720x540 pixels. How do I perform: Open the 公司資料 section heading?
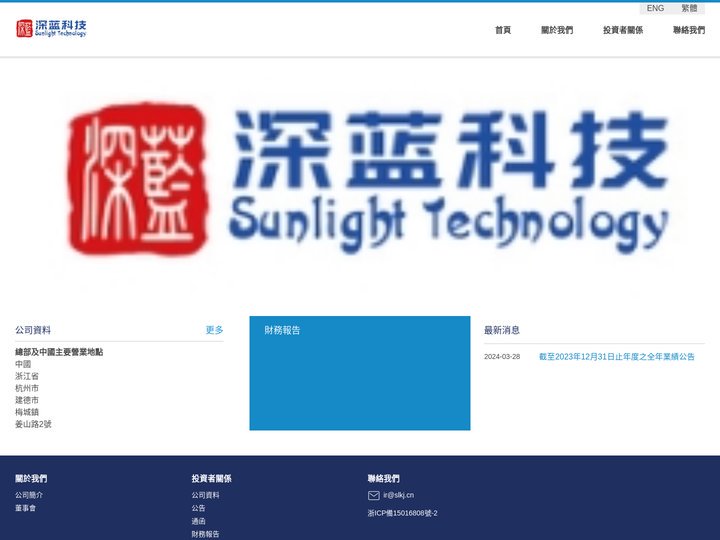[x=33, y=330]
